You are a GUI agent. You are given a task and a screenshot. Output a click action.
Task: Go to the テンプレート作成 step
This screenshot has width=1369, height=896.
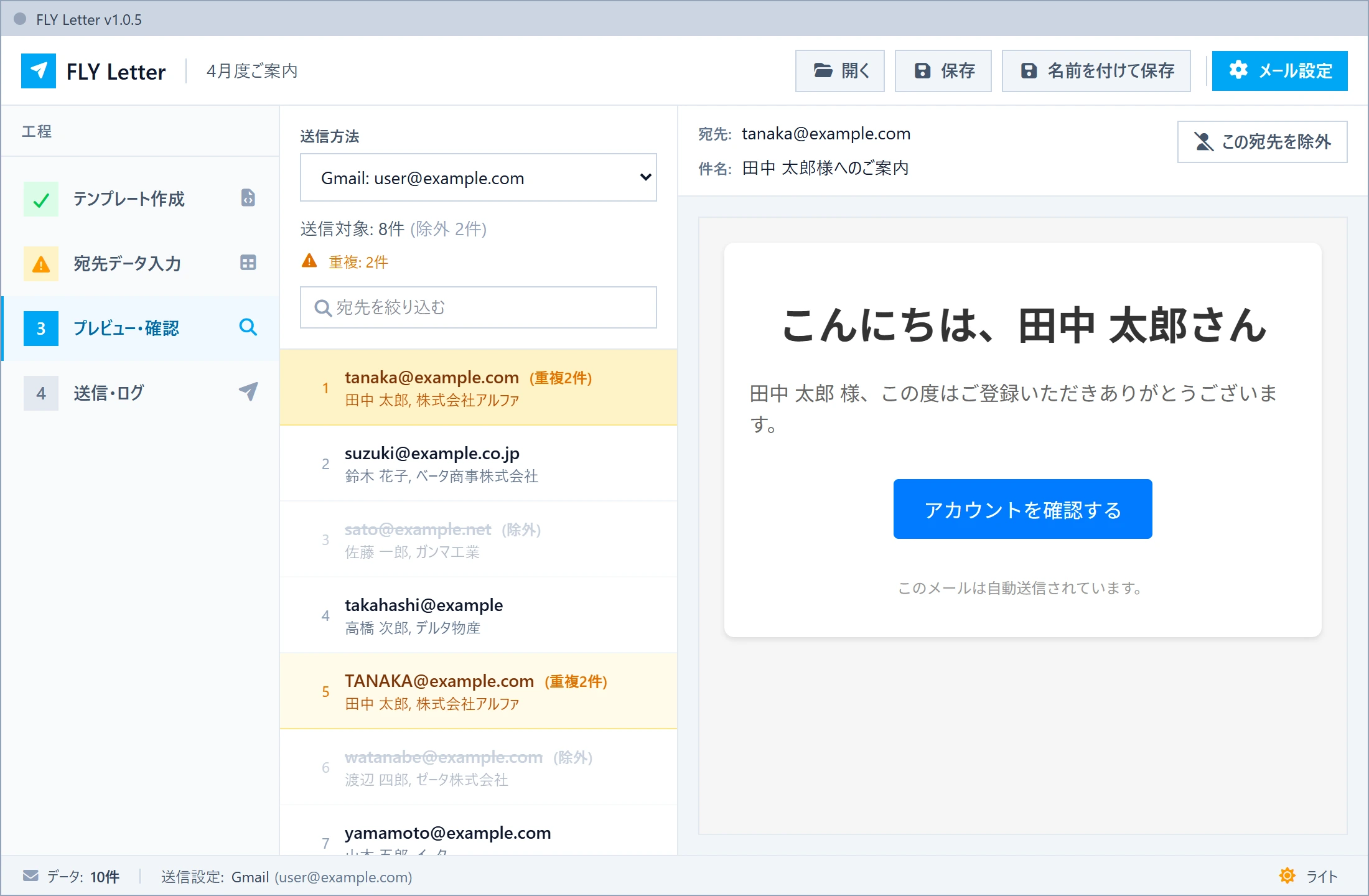point(141,199)
